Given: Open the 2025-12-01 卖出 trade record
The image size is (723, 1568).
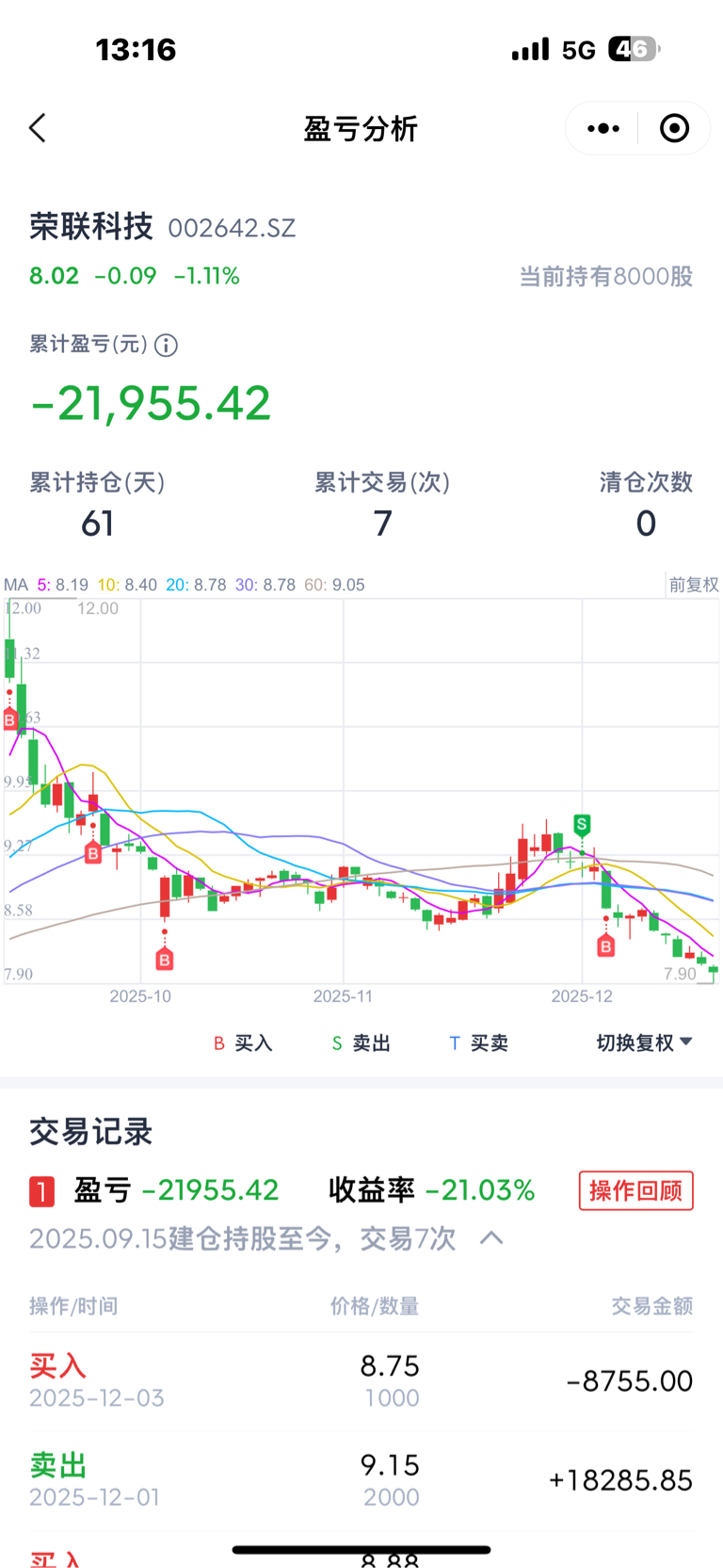Looking at the screenshot, I should (361, 1479).
